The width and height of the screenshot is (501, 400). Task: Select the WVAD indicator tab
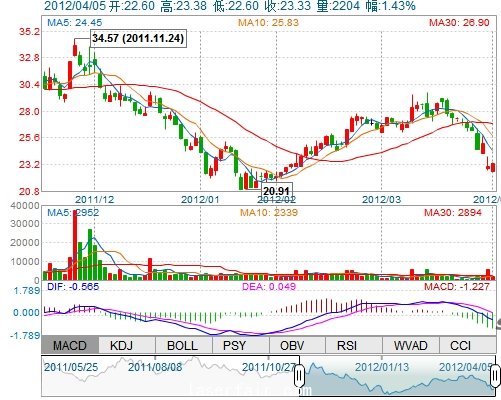[410, 345]
